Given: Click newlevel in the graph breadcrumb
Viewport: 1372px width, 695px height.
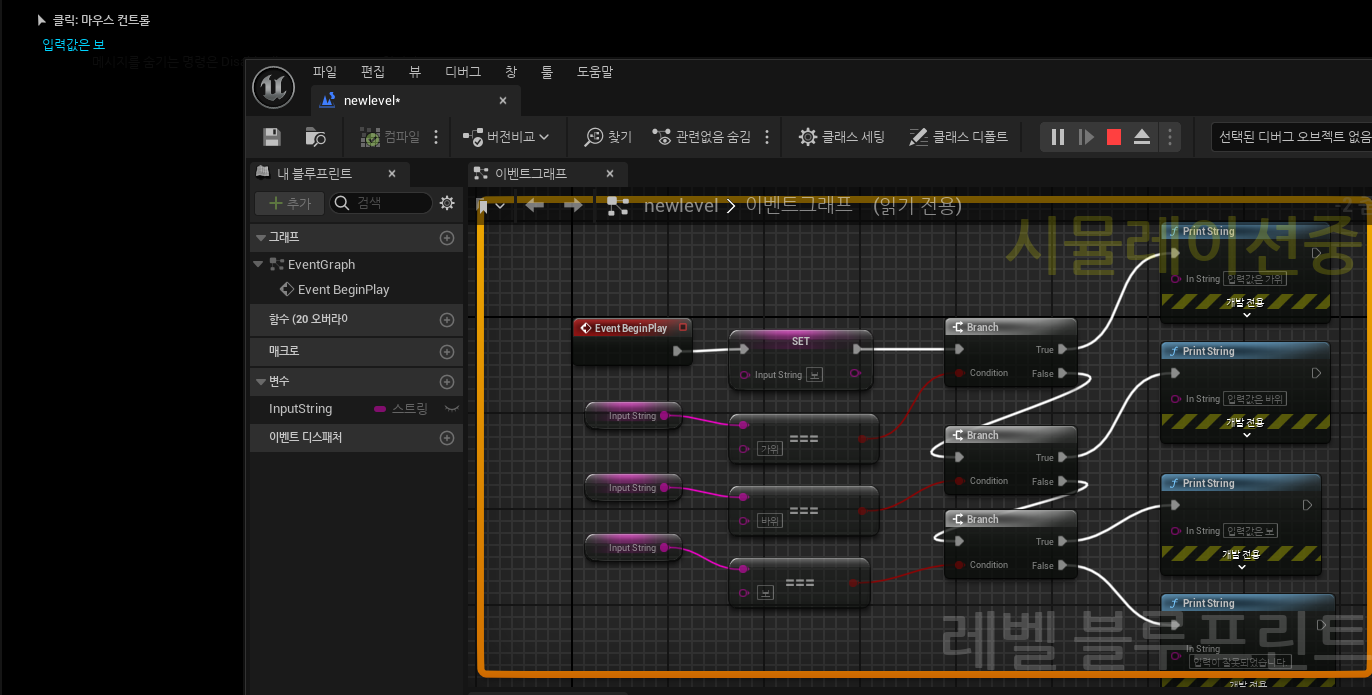Looking at the screenshot, I should tap(681, 205).
